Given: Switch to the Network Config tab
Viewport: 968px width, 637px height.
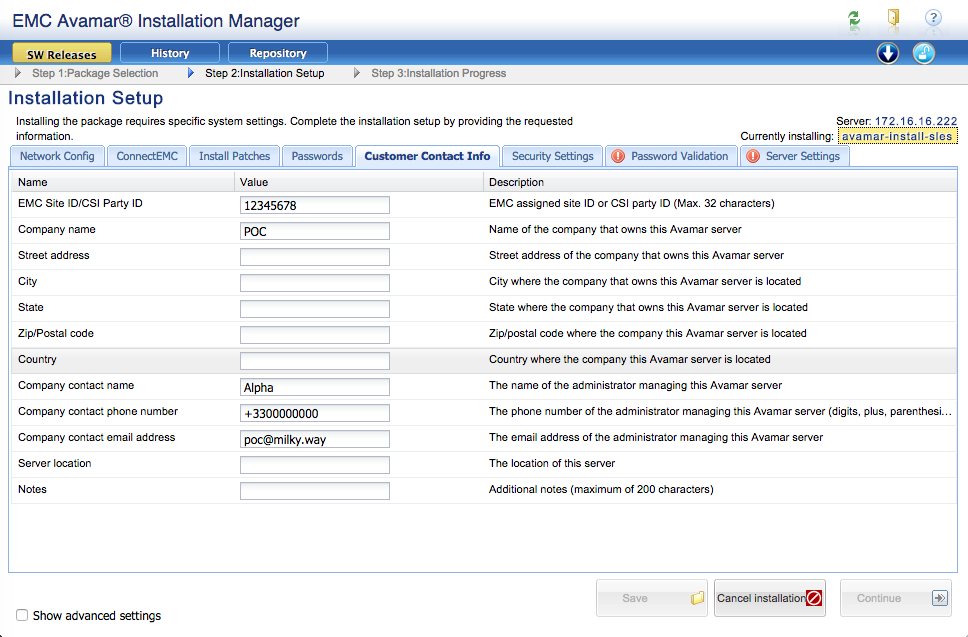Looking at the screenshot, I should 57,156.
